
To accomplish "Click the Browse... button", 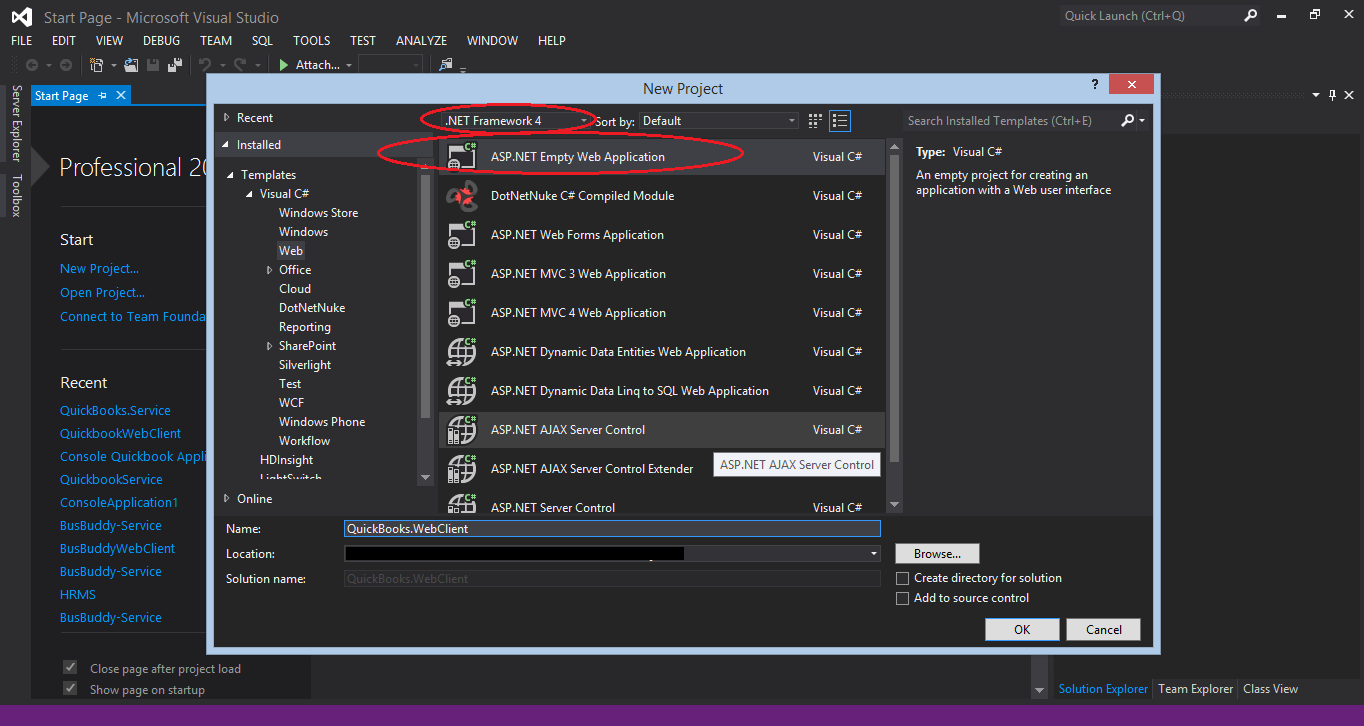I will coord(937,553).
